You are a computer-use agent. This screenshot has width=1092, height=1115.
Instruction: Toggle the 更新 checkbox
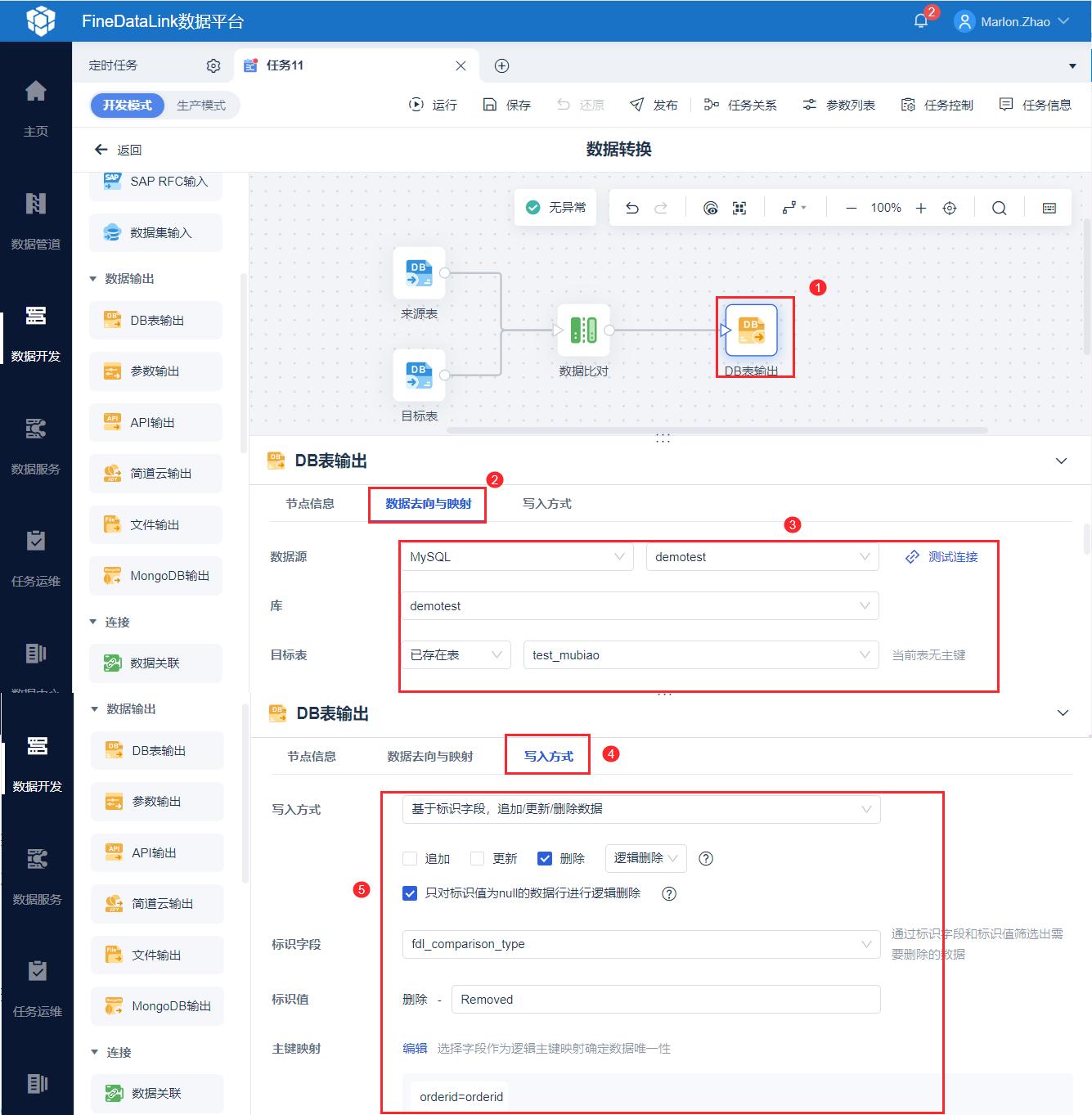[478, 858]
